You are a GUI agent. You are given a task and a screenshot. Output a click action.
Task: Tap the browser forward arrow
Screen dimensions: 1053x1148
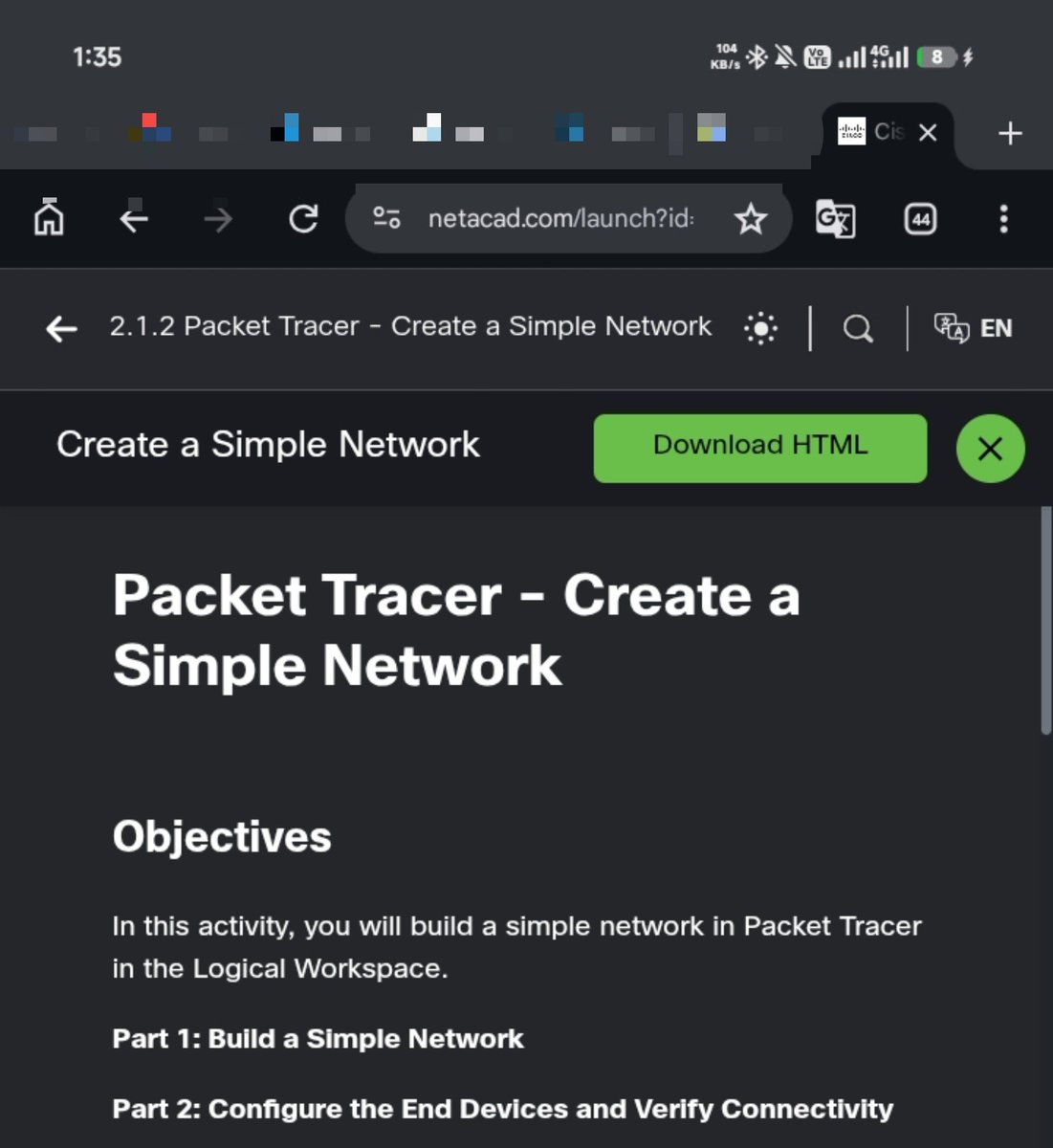[218, 220]
